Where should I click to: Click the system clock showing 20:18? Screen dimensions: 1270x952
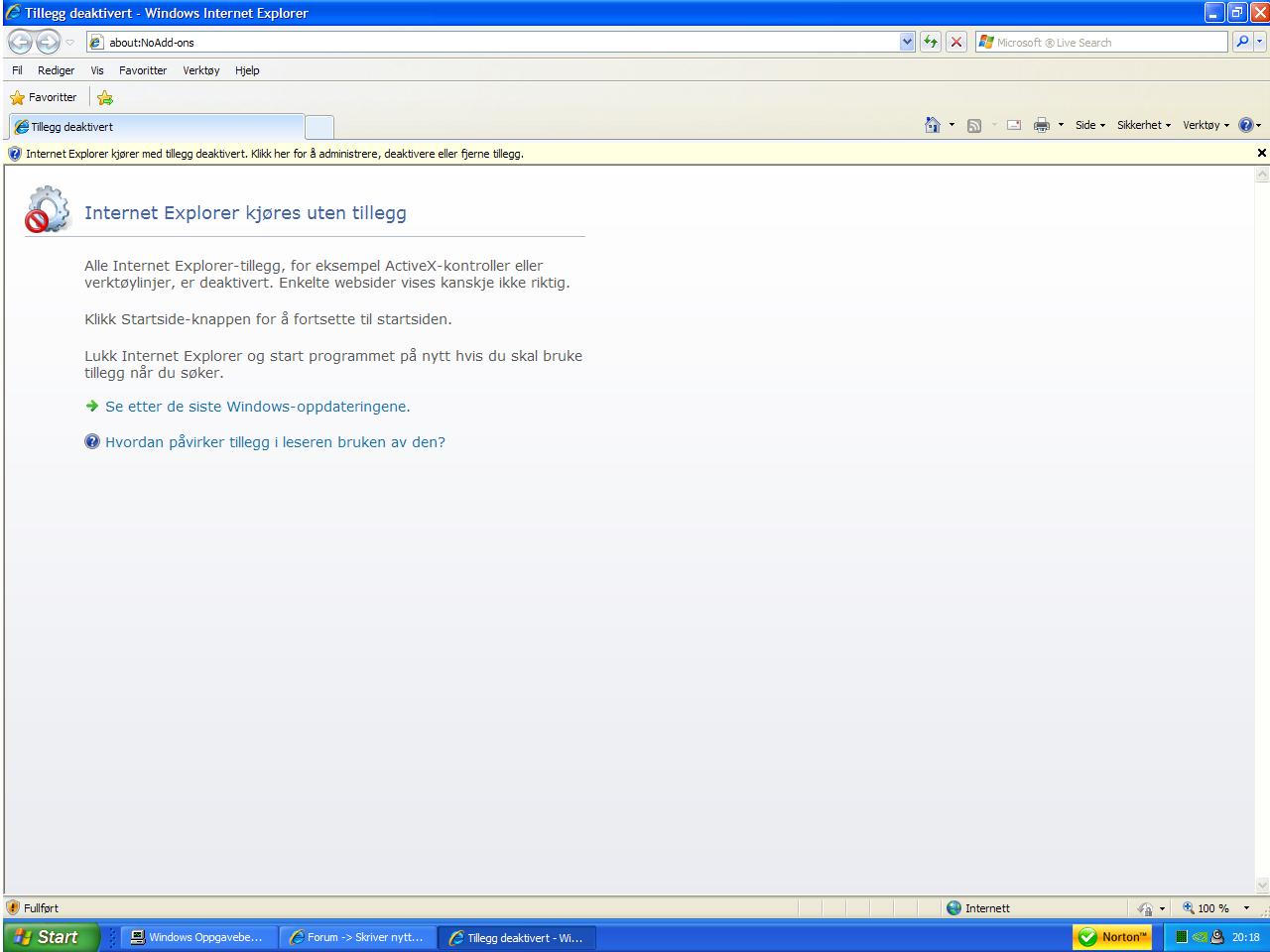pyautogui.click(x=1246, y=937)
